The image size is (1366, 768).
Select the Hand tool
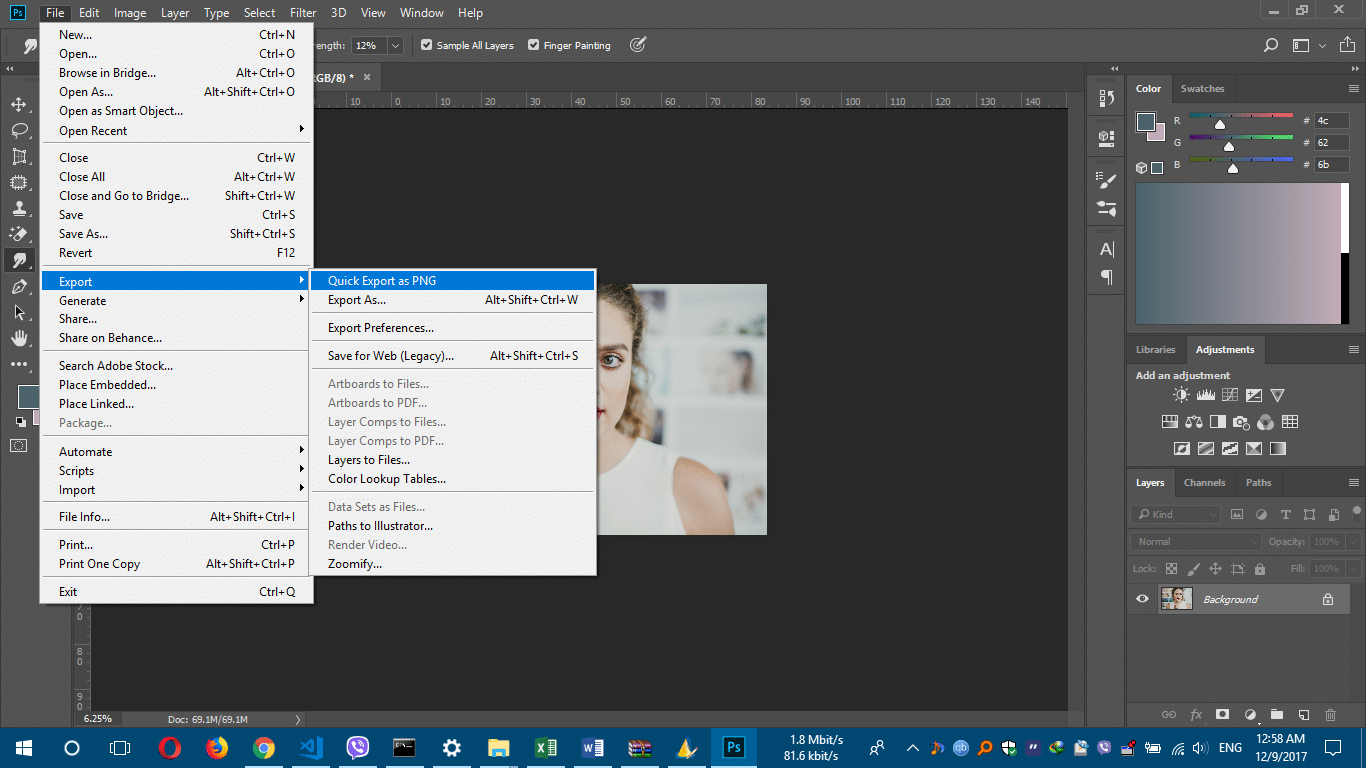19,339
